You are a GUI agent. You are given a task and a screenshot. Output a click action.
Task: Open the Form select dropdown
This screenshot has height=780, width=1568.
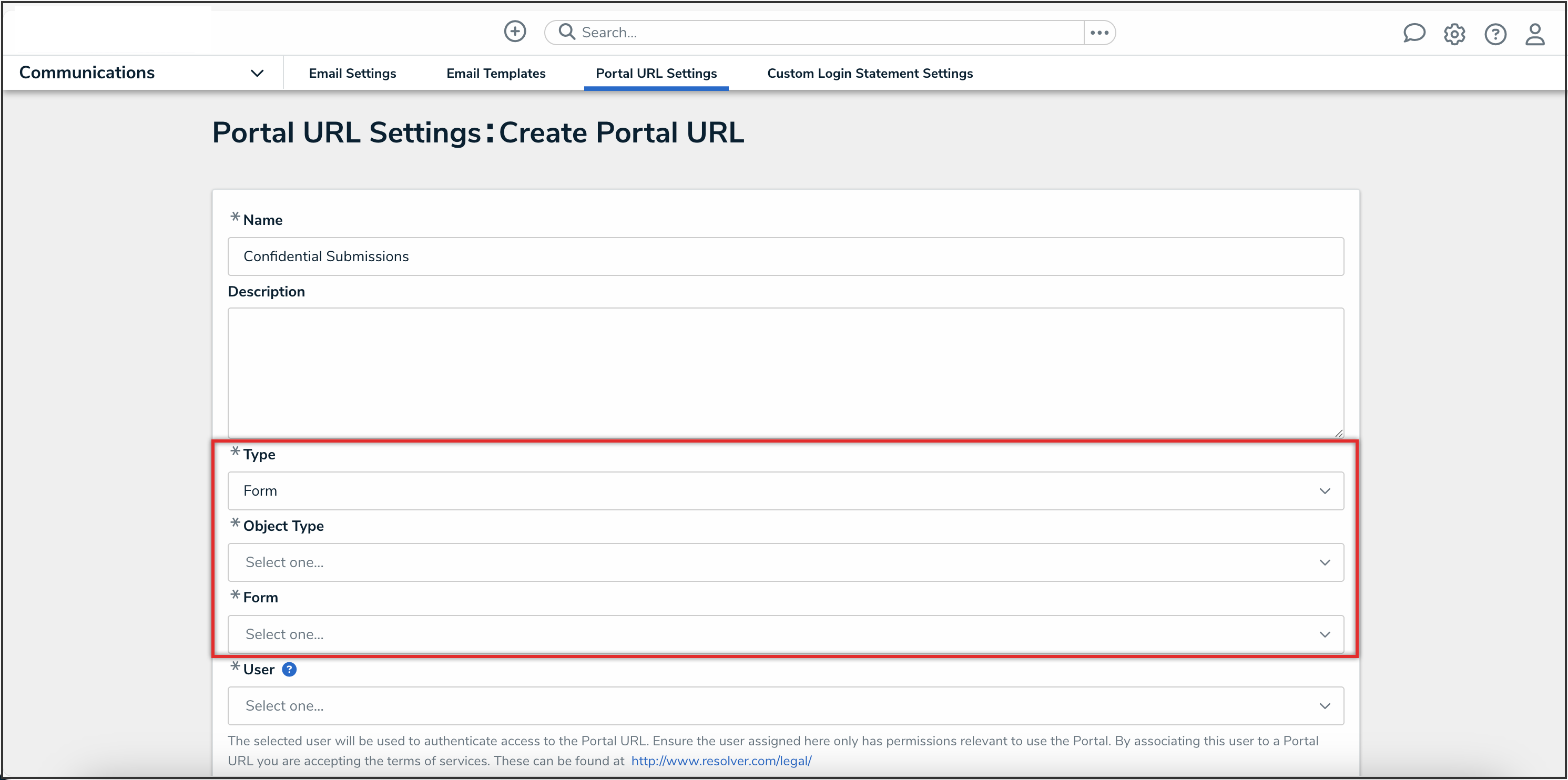[785, 634]
